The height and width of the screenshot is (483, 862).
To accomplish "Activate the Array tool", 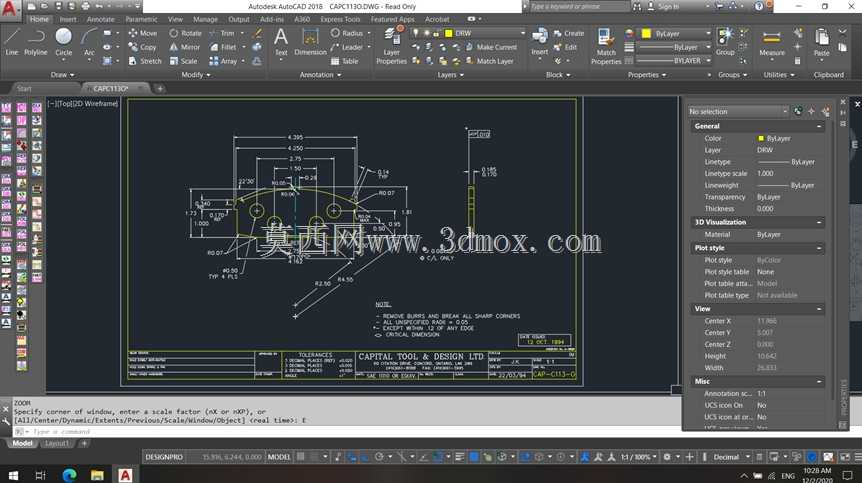I will pyautogui.click(x=223, y=61).
